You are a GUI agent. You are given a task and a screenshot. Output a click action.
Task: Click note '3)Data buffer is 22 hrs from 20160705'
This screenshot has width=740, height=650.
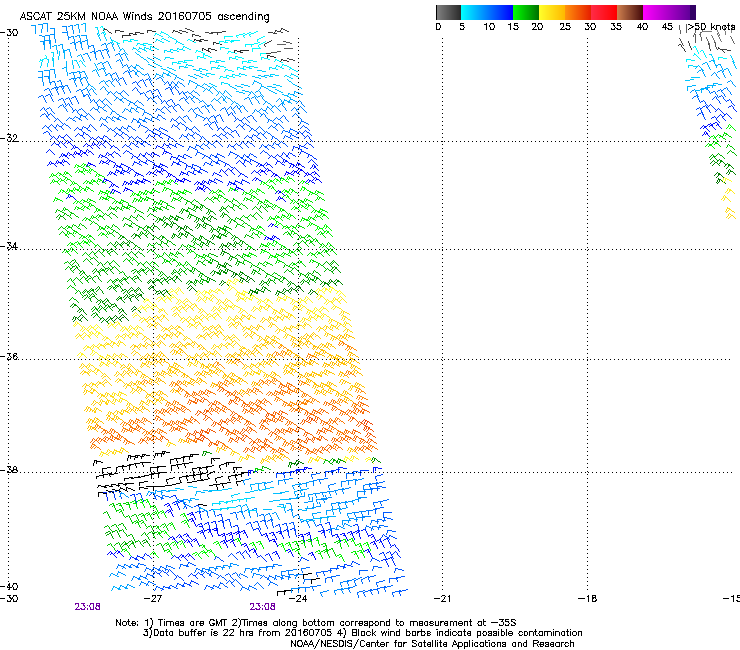(x=237, y=633)
